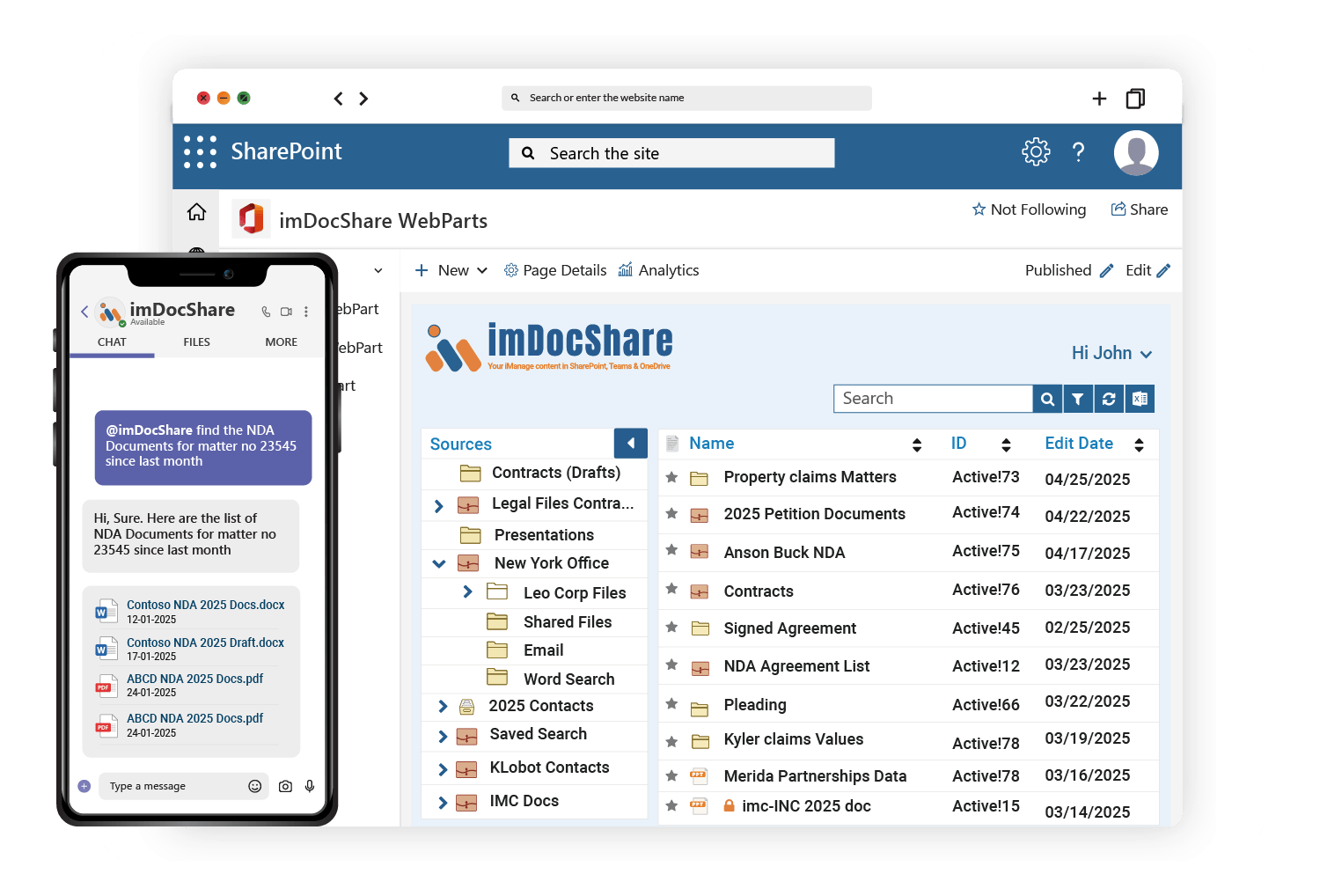Star the Pleading row

pos(671,703)
